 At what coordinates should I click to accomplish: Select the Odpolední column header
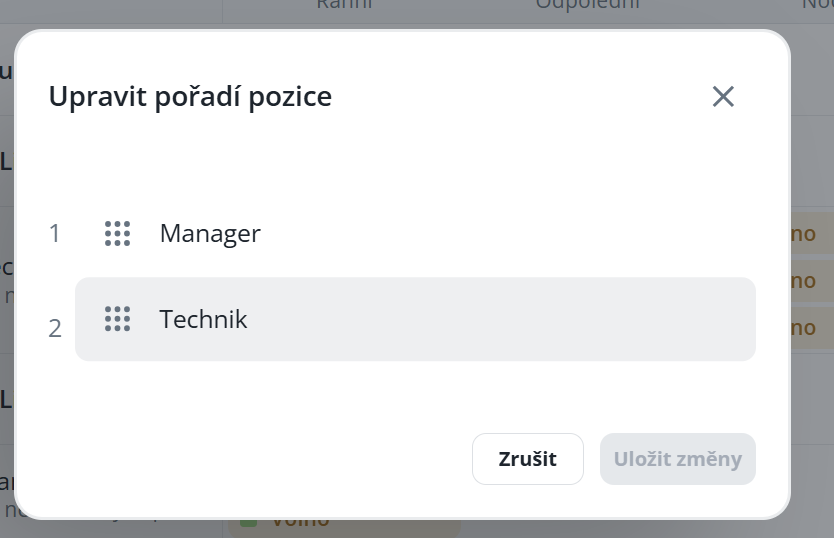587,5
